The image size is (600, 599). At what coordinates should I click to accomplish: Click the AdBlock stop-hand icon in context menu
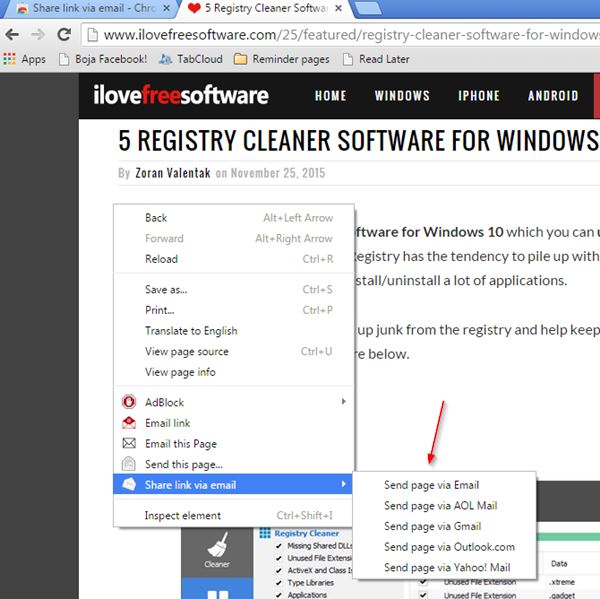coord(129,402)
